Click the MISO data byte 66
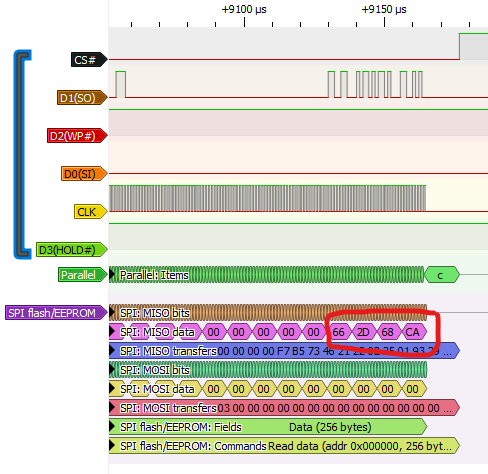Screen dimensions: 488x474 pyautogui.click(x=338, y=332)
